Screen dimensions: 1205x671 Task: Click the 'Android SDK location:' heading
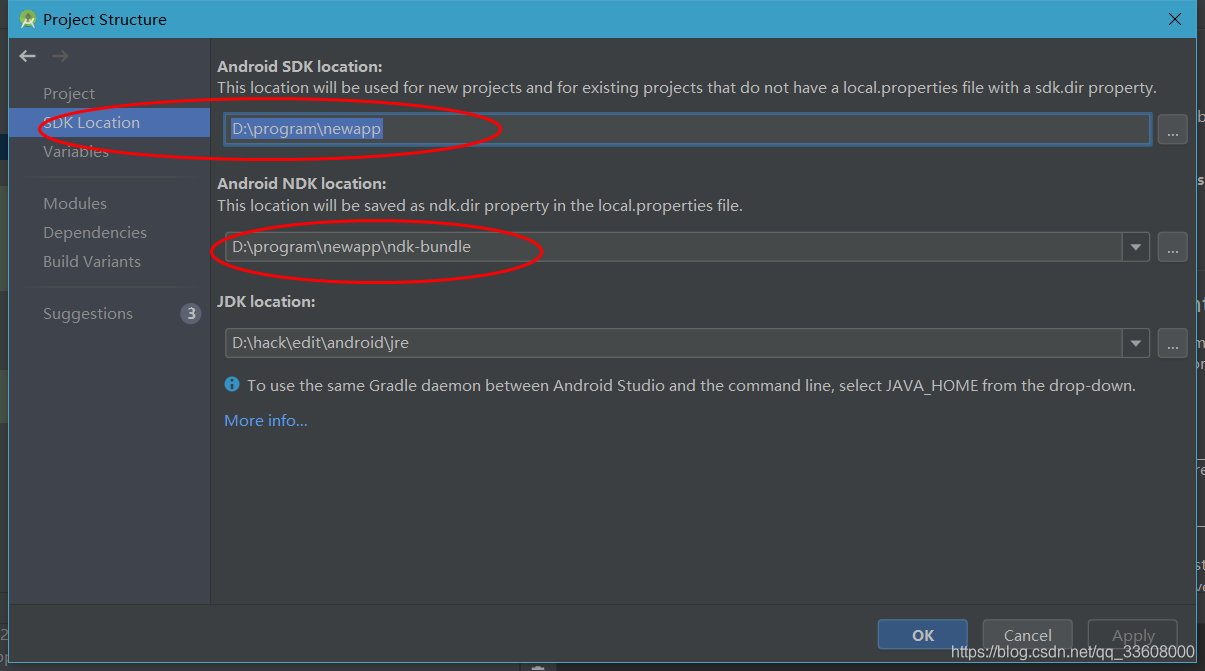click(x=300, y=66)
